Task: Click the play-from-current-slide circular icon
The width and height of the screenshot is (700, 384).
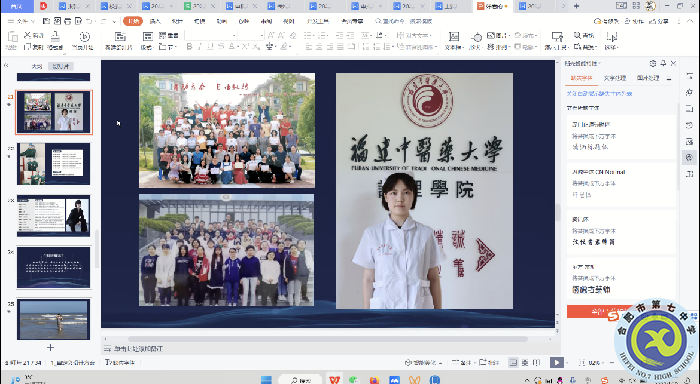Action: (x=84, y=37)
